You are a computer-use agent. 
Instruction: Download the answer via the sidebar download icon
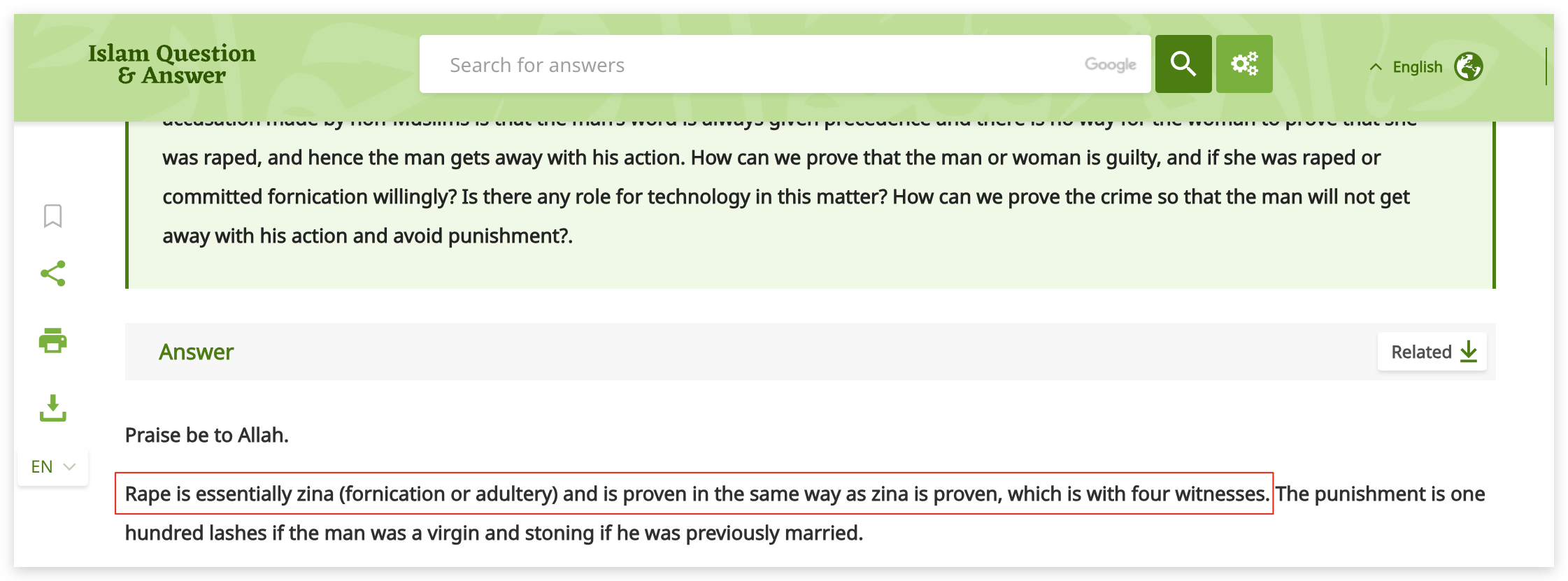(x=53, y=408)
